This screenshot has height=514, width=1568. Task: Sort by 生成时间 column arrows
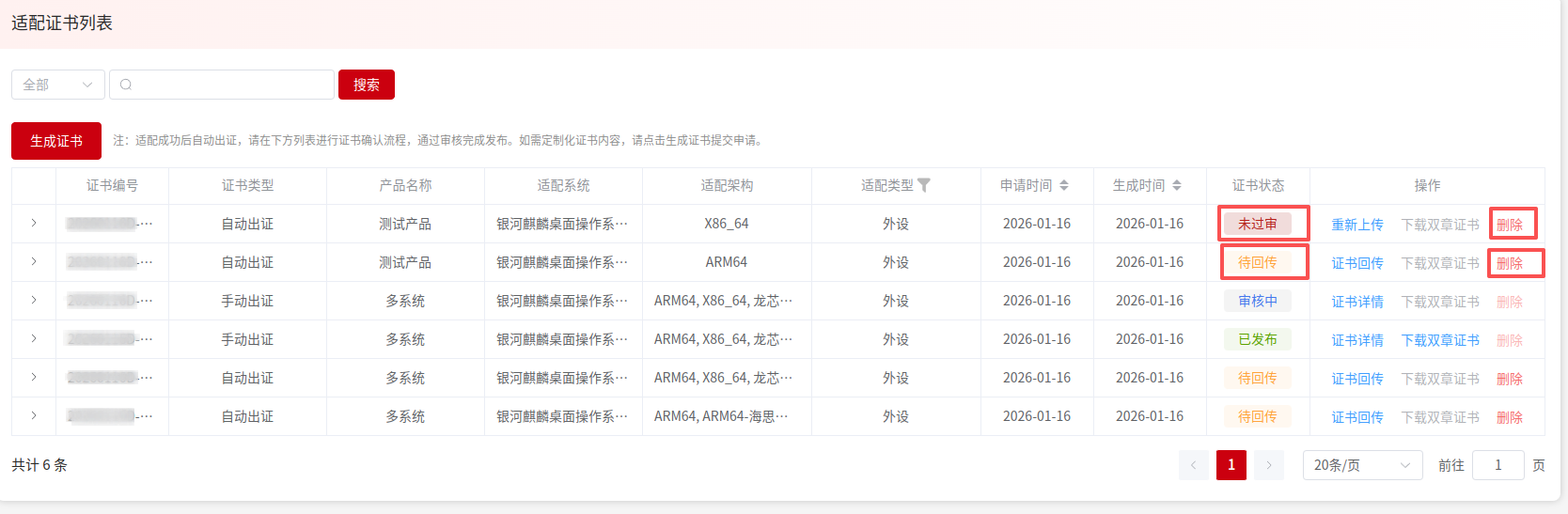click(x=1176, y=185)
